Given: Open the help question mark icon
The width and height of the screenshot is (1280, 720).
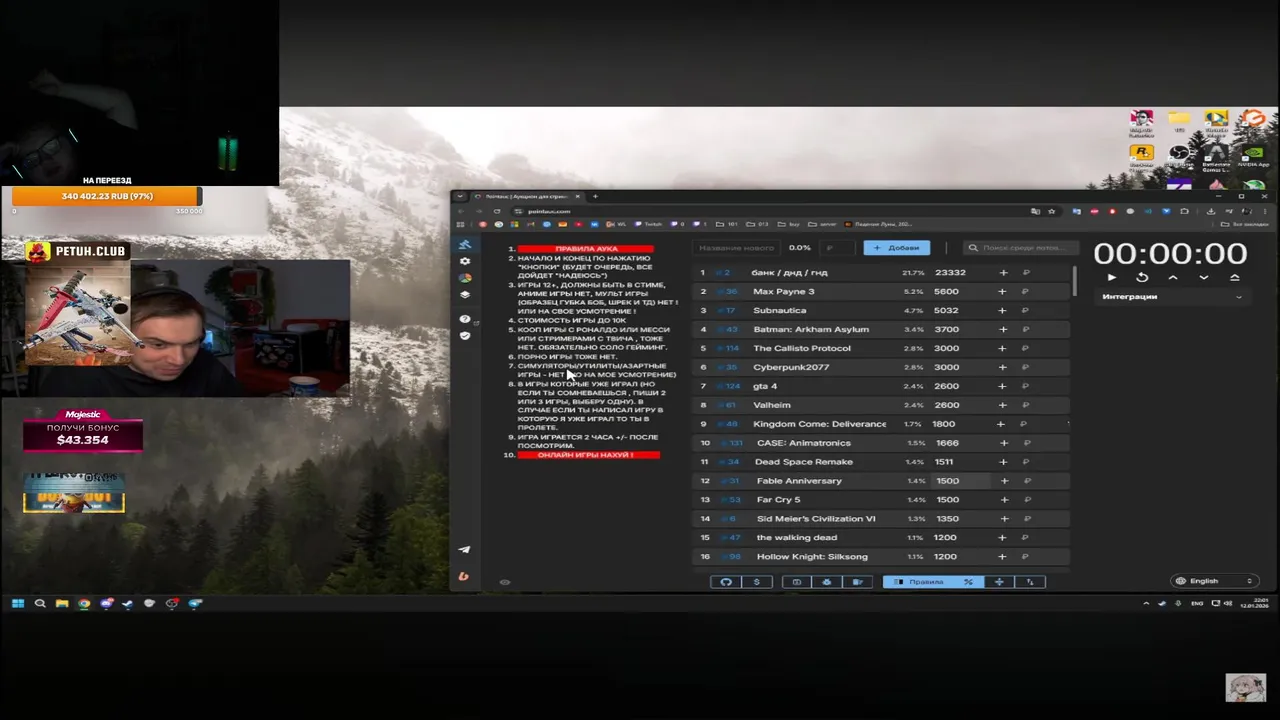Looking at the screenshot, I should coord(464,319).
